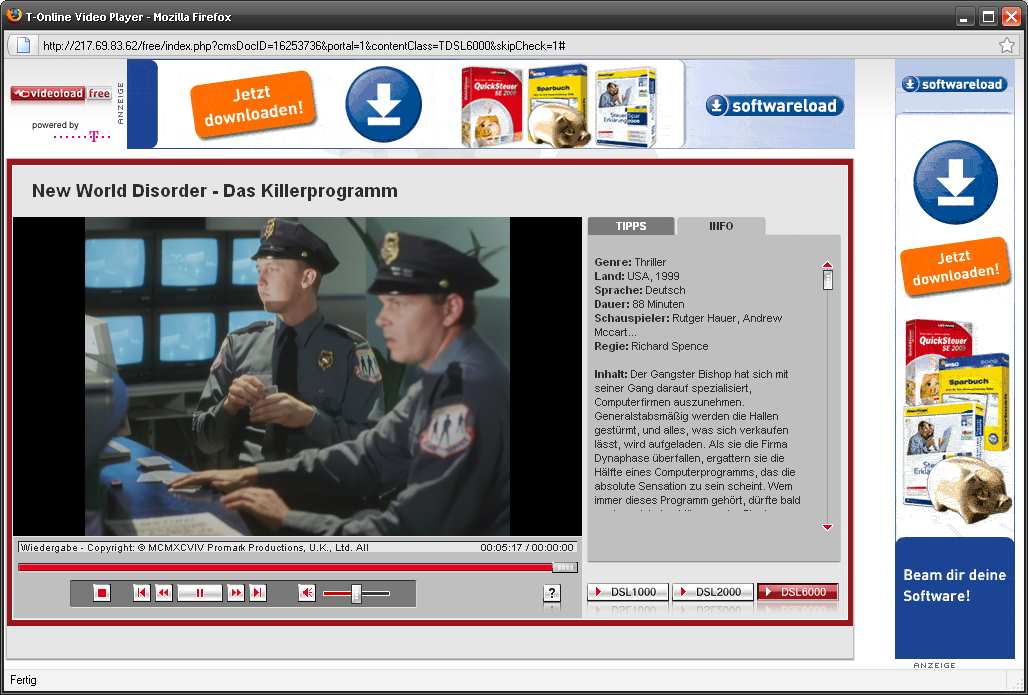Minimize the Firefox window
The image size is (1028, 695).
[x=964, y=17]
